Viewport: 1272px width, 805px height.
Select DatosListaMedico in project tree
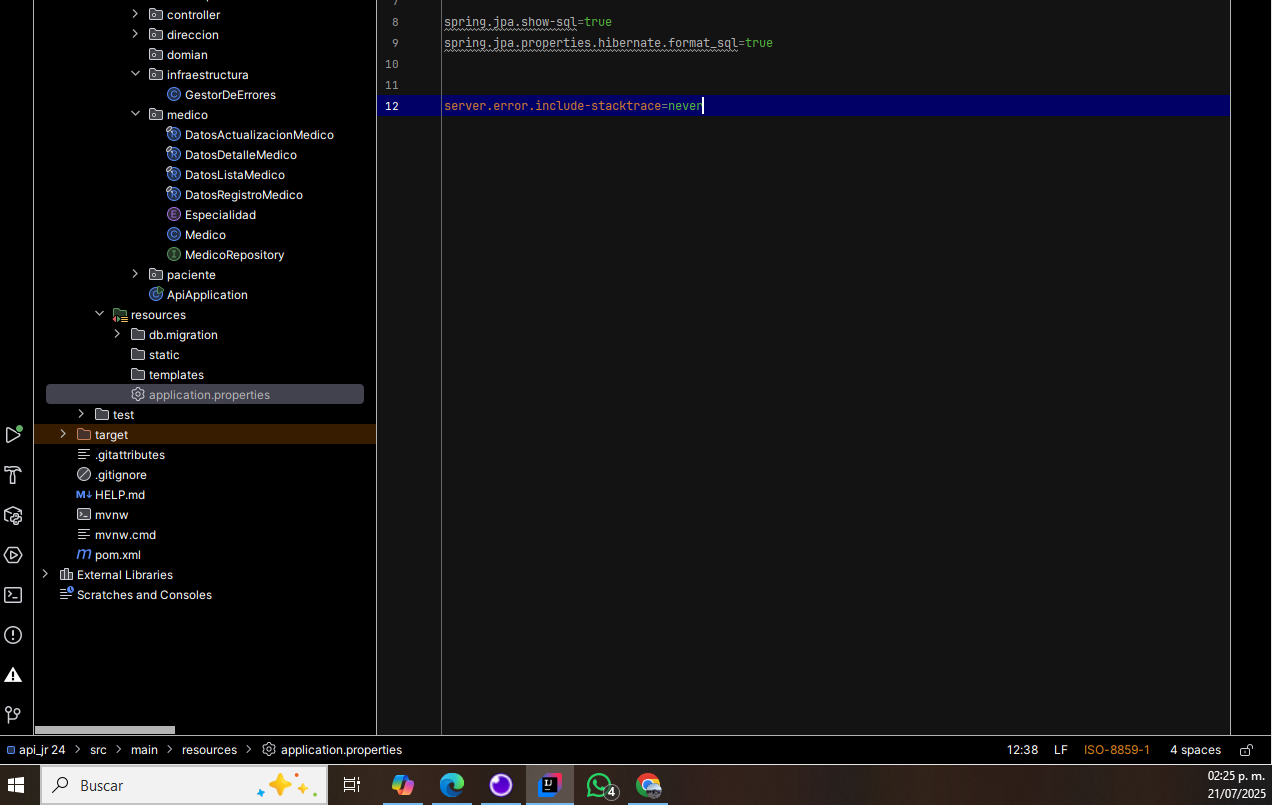point(235,175)
